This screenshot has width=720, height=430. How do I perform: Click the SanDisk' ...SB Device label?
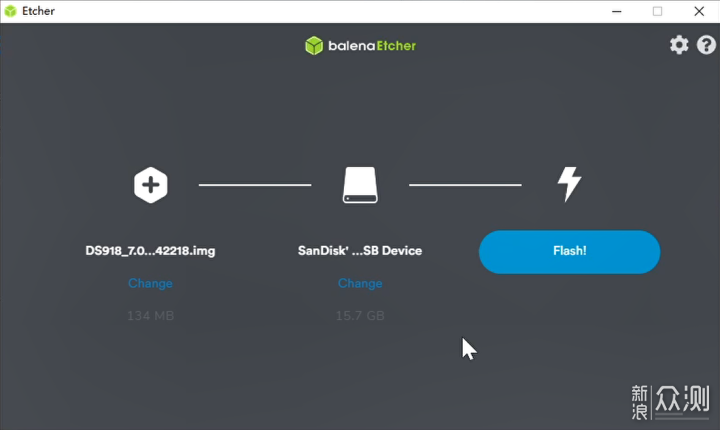360,251
